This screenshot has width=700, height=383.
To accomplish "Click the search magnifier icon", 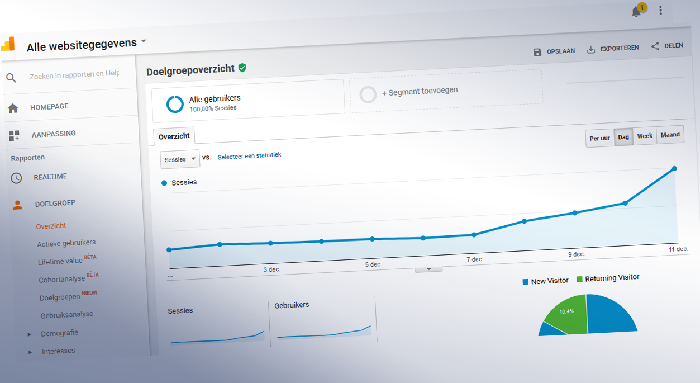I will click(x=11, y=78).
